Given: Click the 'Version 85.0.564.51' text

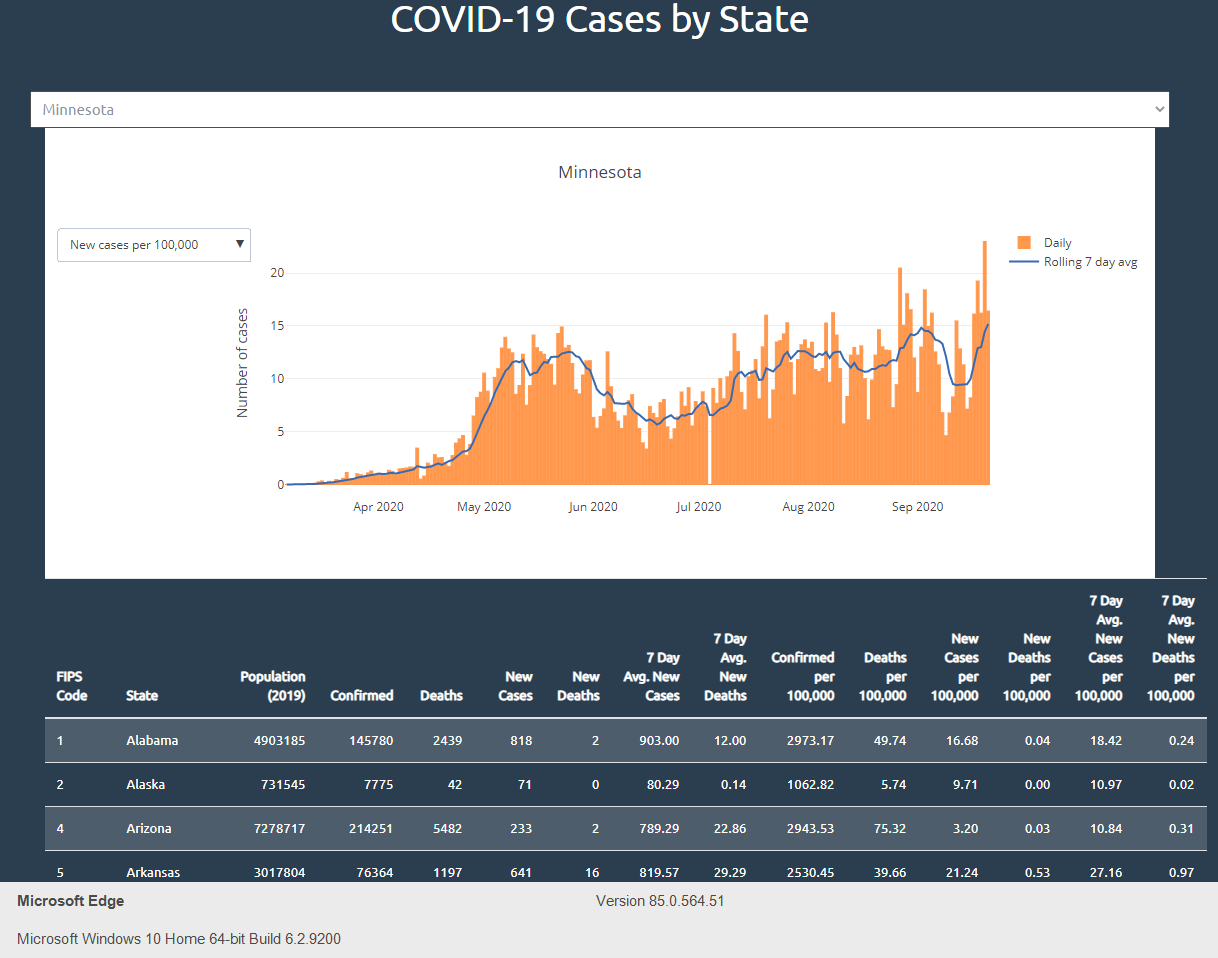Looking at the screenshot, I should tap(660, 901).
